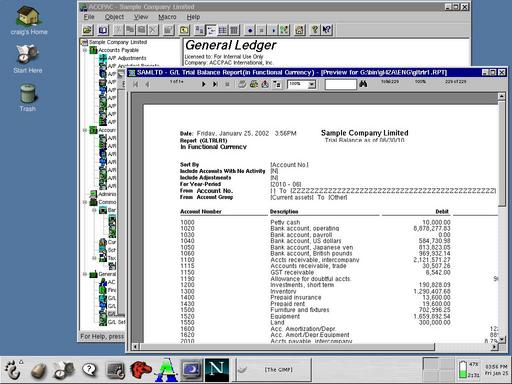Click debit value 10,000.00

436,222
